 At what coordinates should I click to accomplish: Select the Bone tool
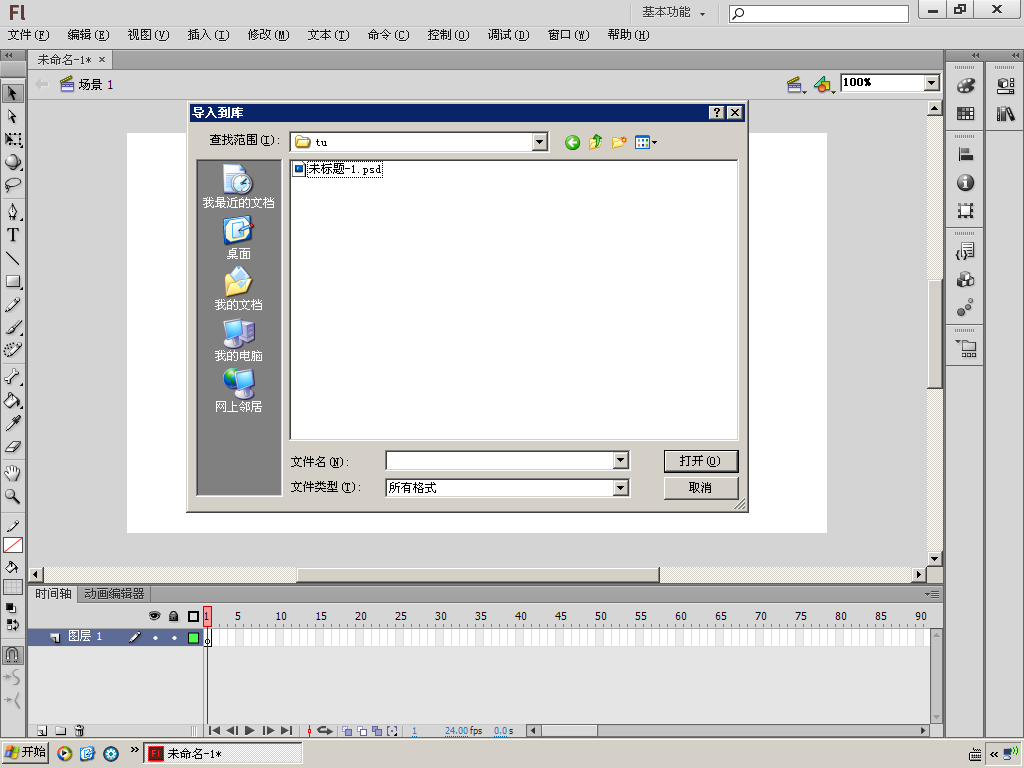(12, 377)
